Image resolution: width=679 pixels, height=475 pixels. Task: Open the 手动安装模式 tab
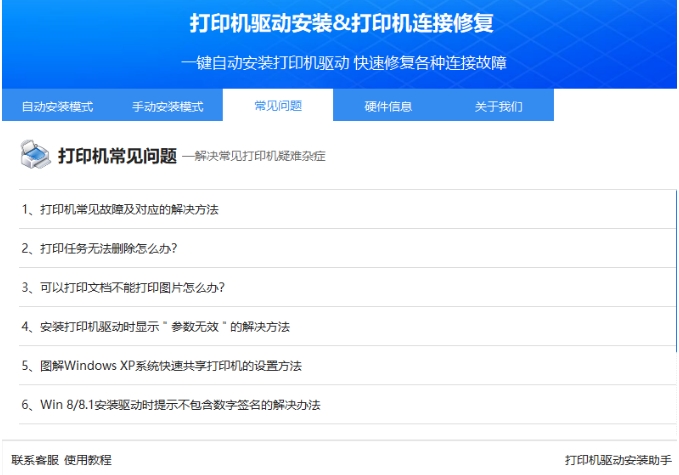click(x=167, y=106)
